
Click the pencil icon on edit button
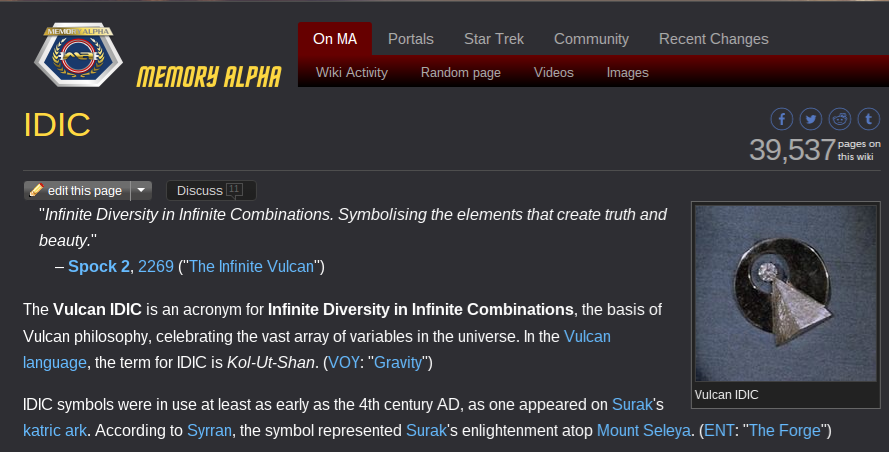click(x=36, y=190)
